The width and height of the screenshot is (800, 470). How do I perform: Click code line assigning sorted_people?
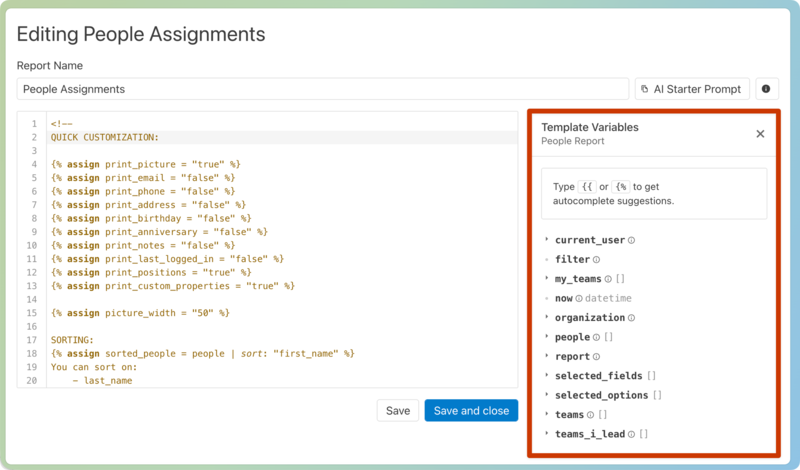pyautogui.click(x=203, y=354)
